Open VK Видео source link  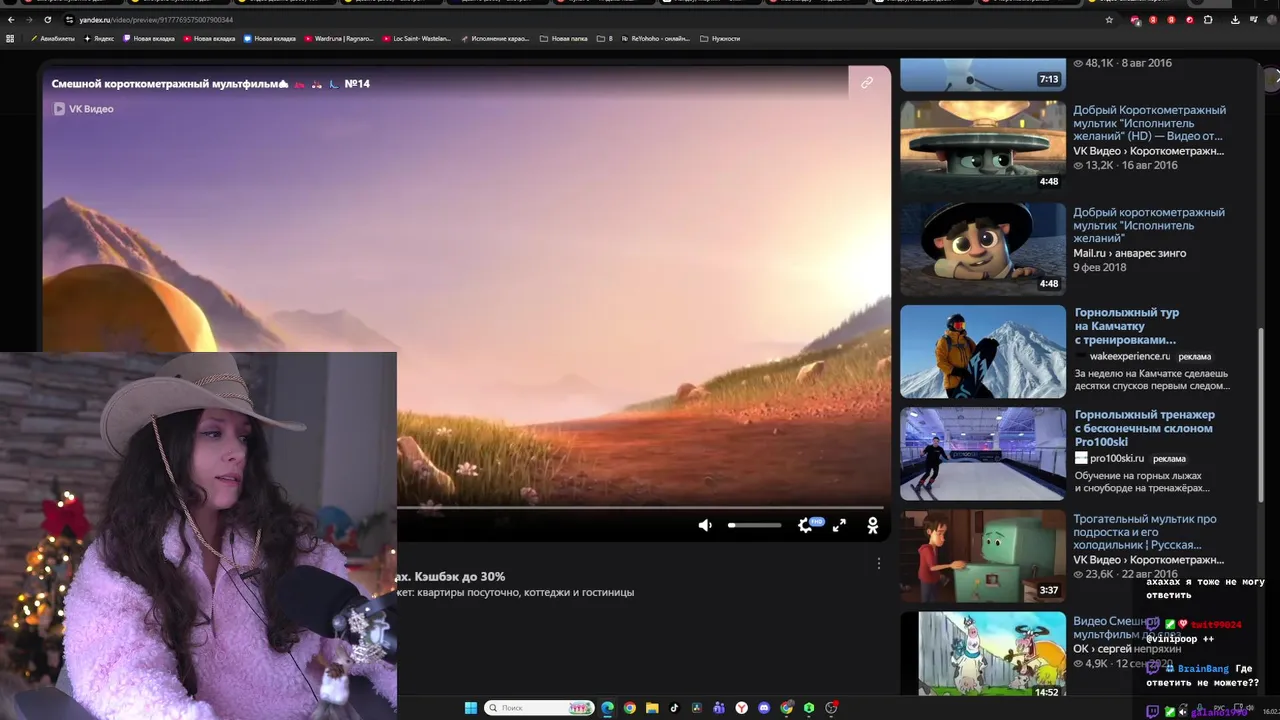click(x=83, y=109)
